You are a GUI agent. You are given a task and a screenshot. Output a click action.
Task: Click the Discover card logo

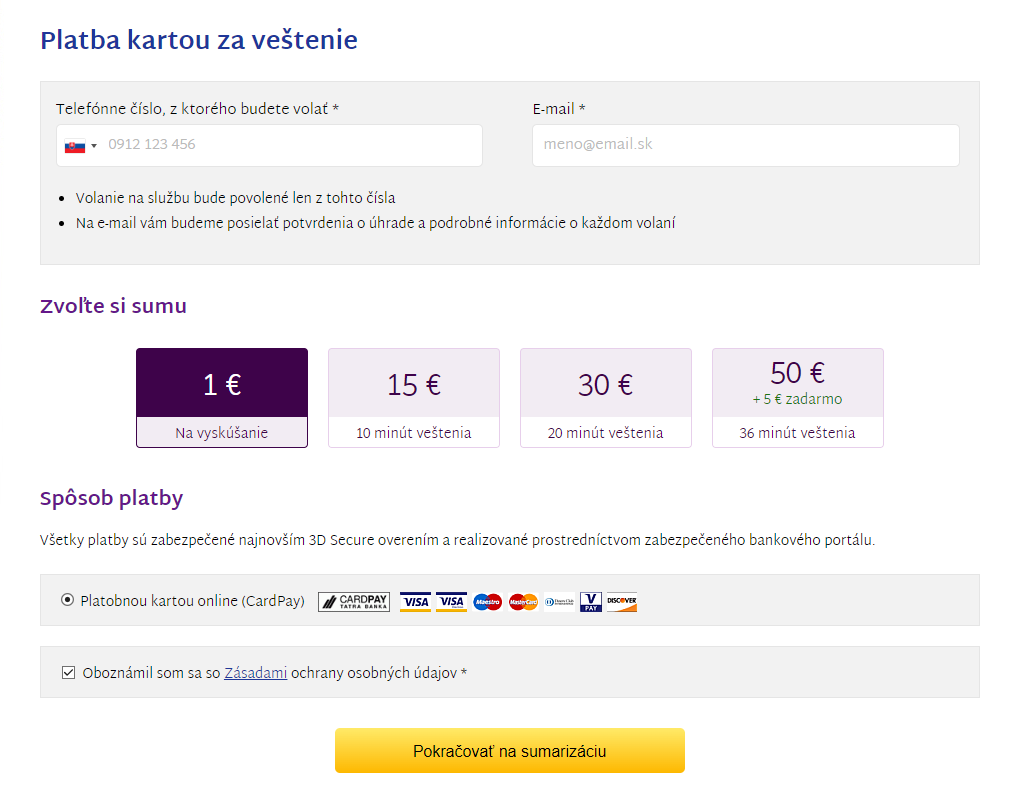622,601
